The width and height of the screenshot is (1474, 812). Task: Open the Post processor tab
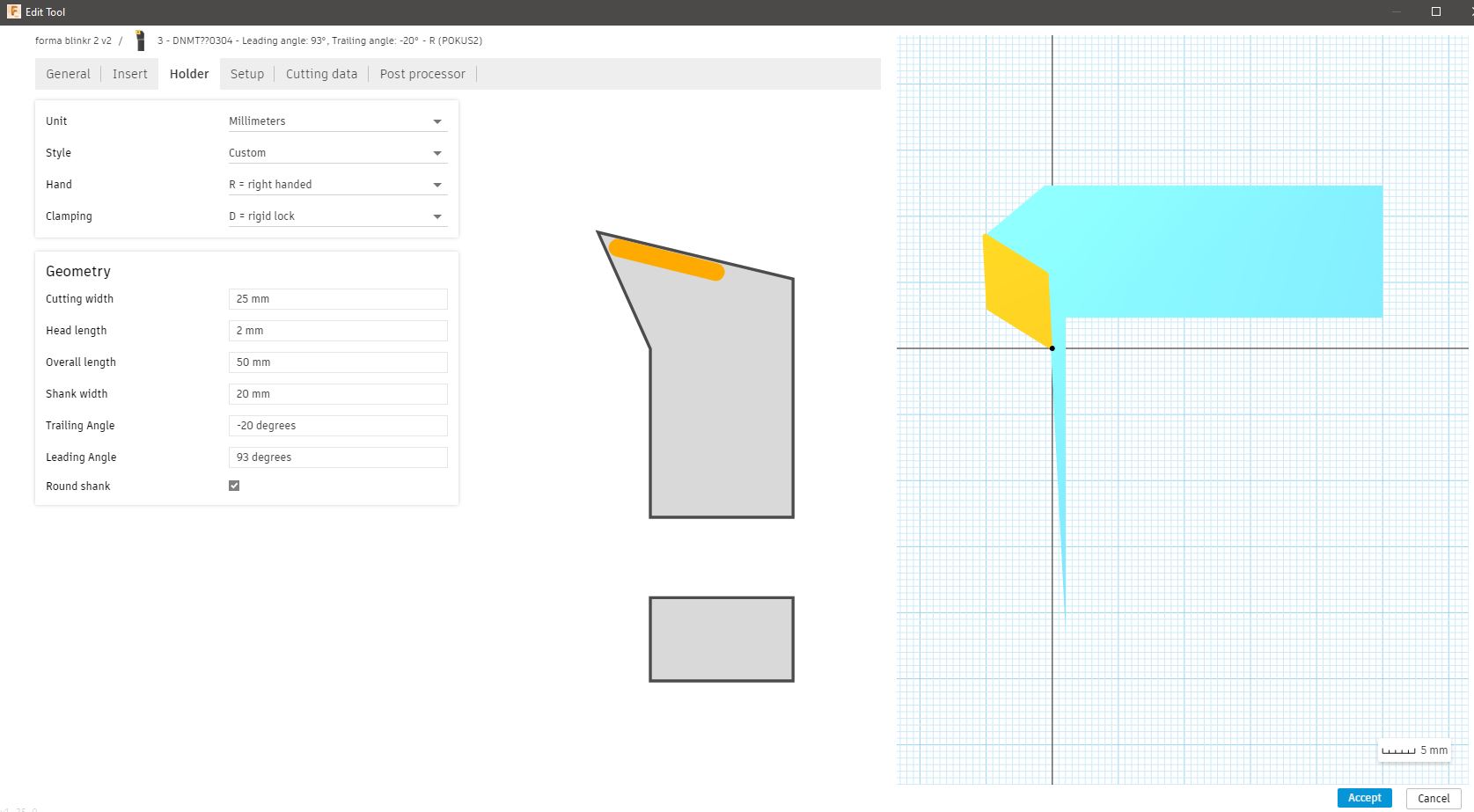(x=422, y=74)
